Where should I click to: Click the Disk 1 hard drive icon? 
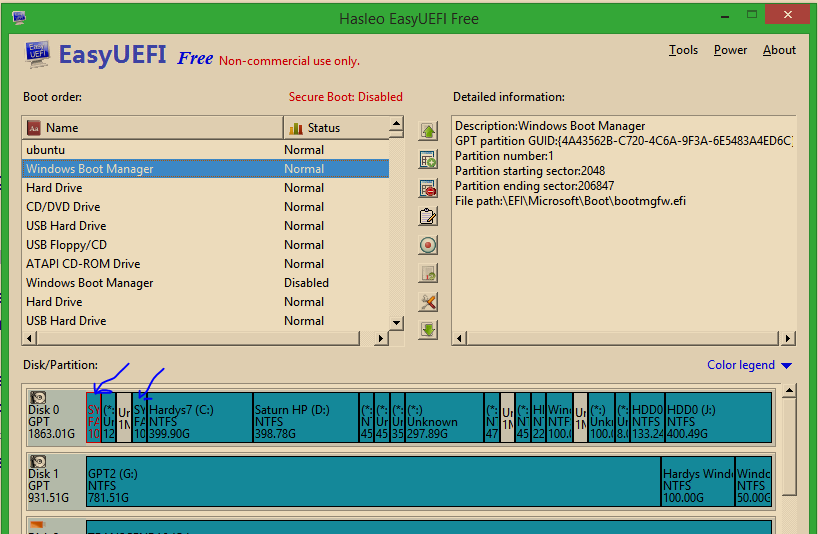pos(38,462)
